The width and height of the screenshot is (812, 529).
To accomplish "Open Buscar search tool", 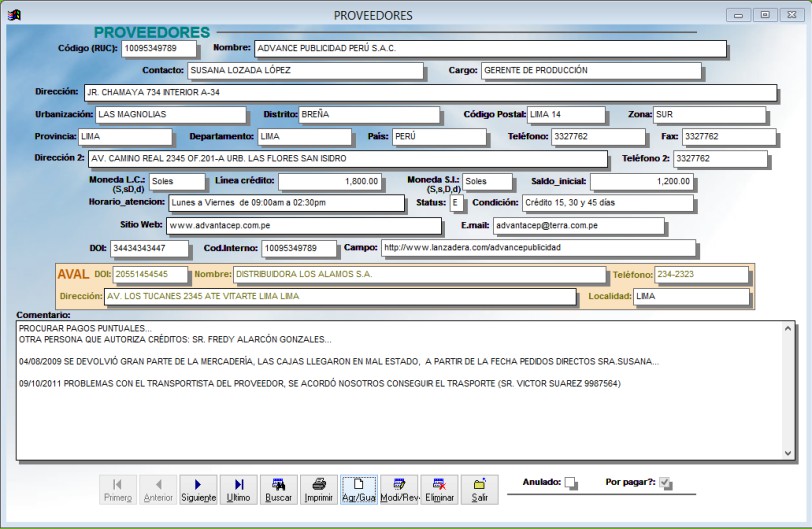I will click(x=279, y=490).
